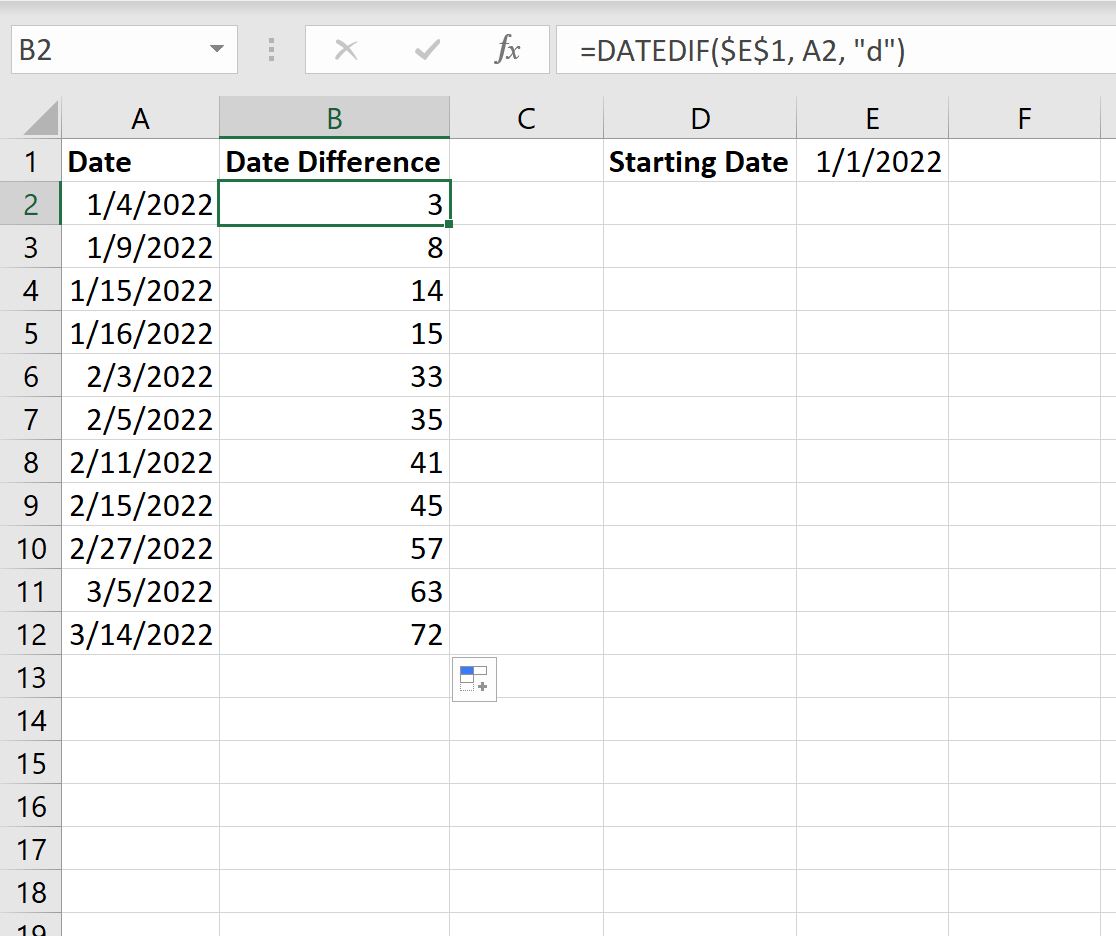Click cell with date 1/15/2022
The height and width of the screenshot is (936, 1116).
140,290
